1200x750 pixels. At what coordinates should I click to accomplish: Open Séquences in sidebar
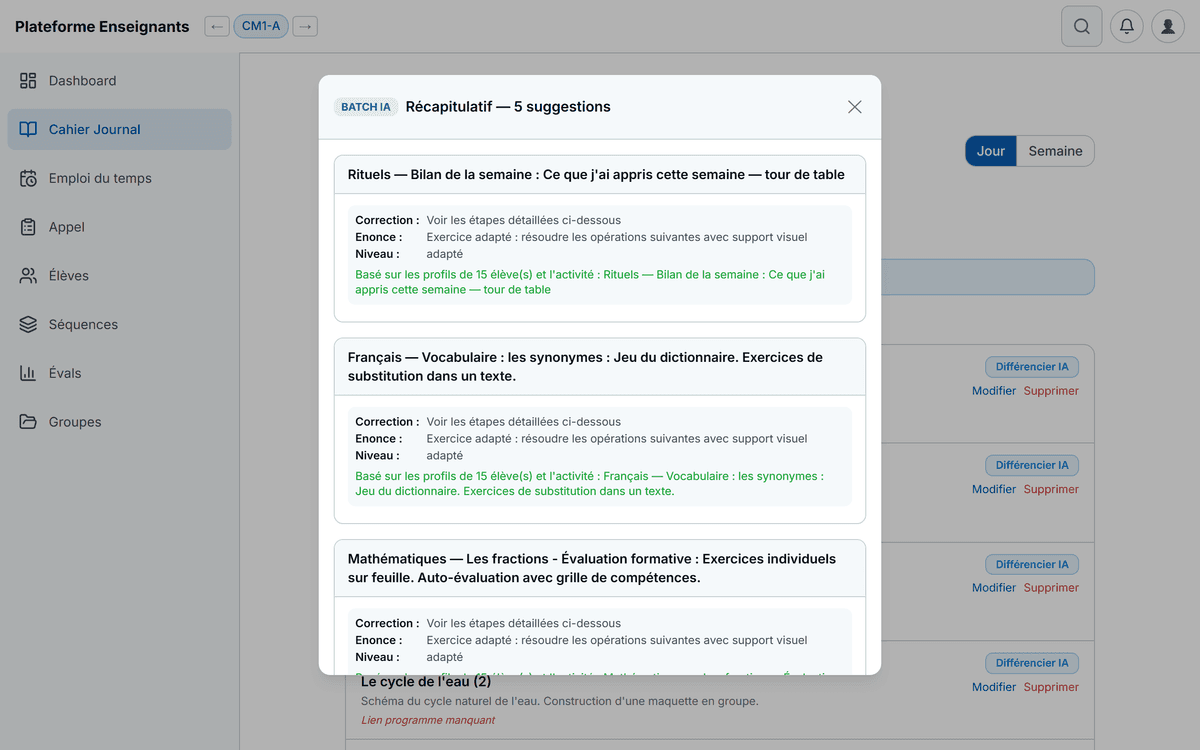point(119,325)
